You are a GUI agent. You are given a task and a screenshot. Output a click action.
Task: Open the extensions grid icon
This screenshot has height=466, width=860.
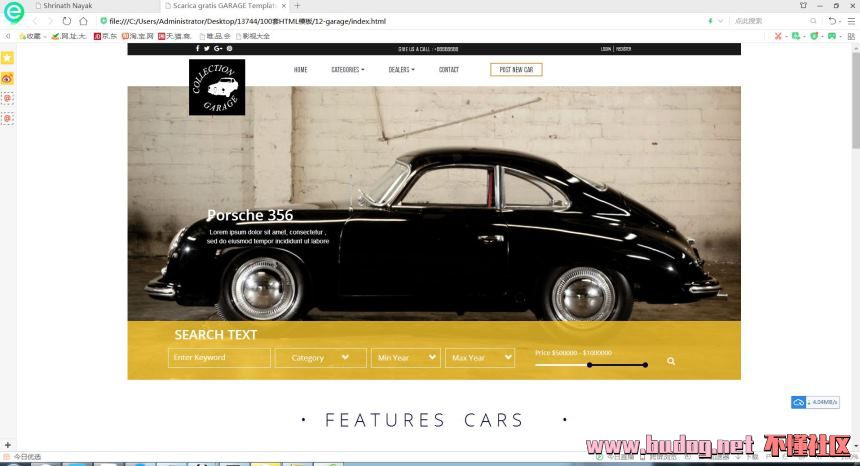(x=851, y=36)
